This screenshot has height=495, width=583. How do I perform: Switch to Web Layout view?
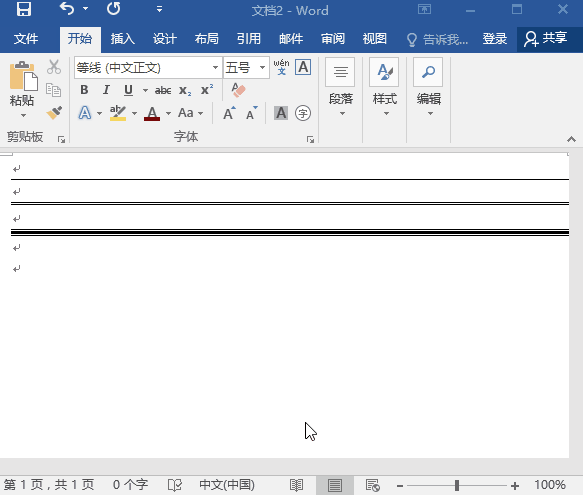pos(373,485)
